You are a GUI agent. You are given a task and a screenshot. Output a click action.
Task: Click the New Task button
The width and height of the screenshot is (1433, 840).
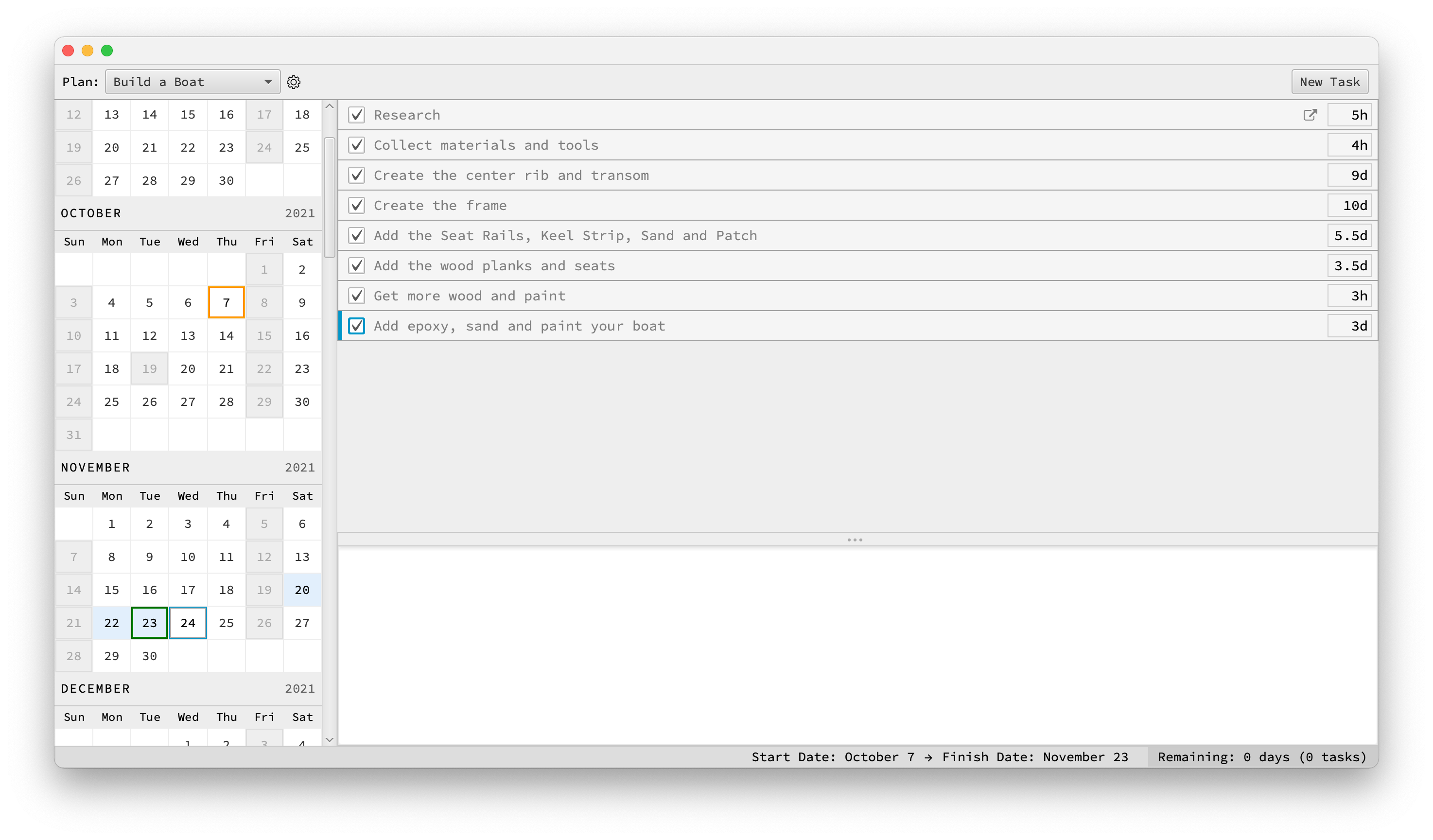(1329, 82)
